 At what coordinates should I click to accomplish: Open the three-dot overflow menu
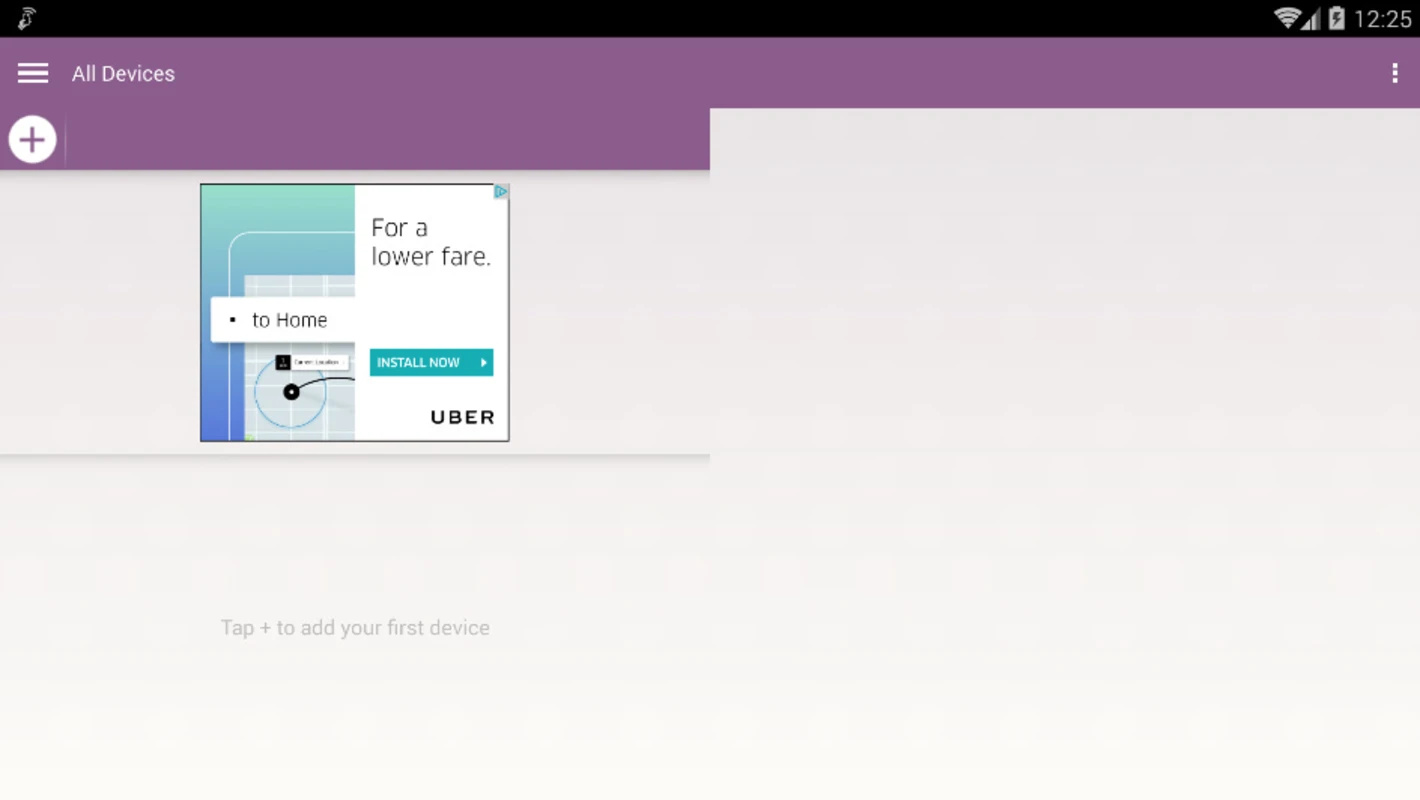[1394, 73]
